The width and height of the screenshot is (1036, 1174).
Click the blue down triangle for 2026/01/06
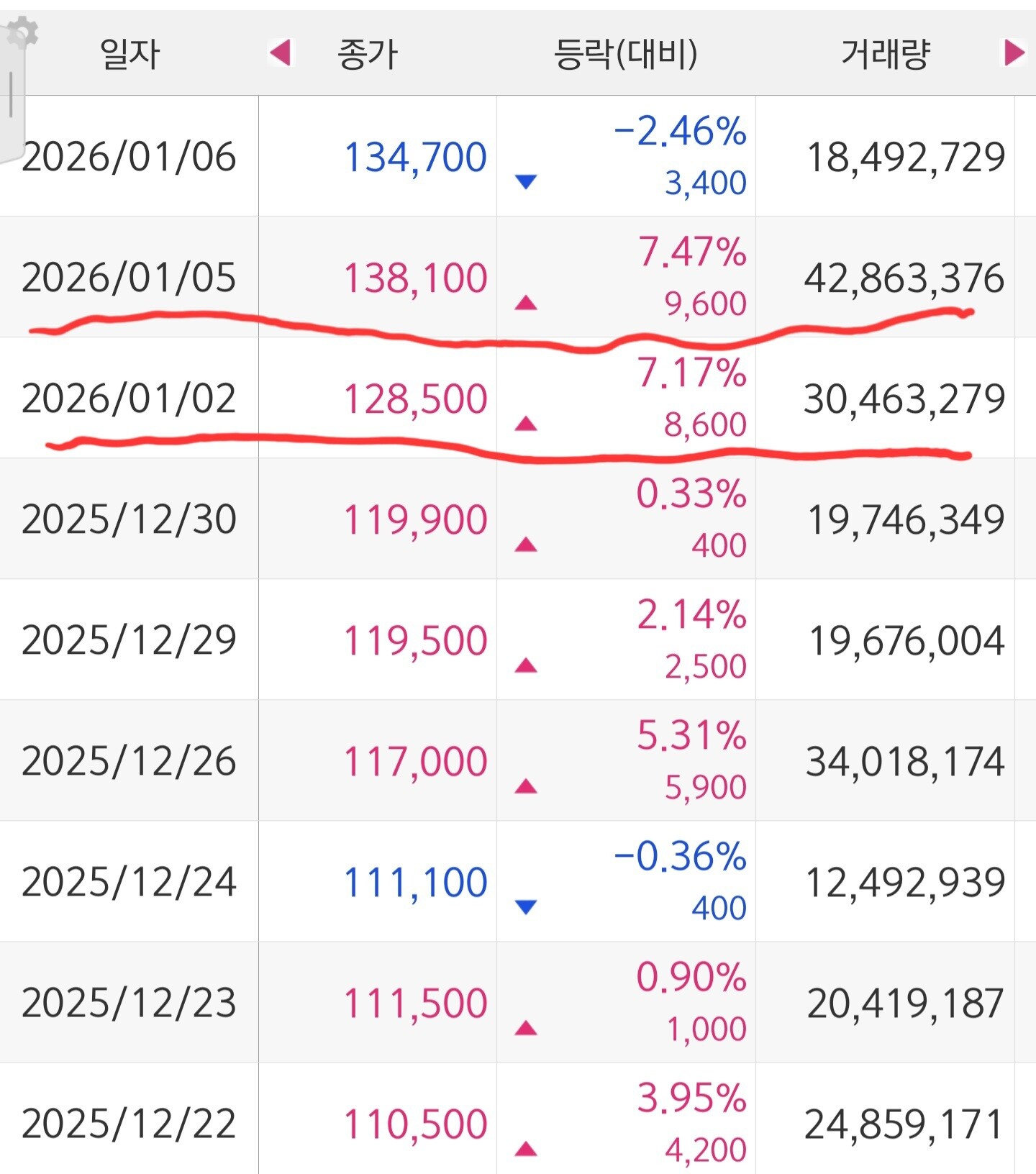(527, 181)
